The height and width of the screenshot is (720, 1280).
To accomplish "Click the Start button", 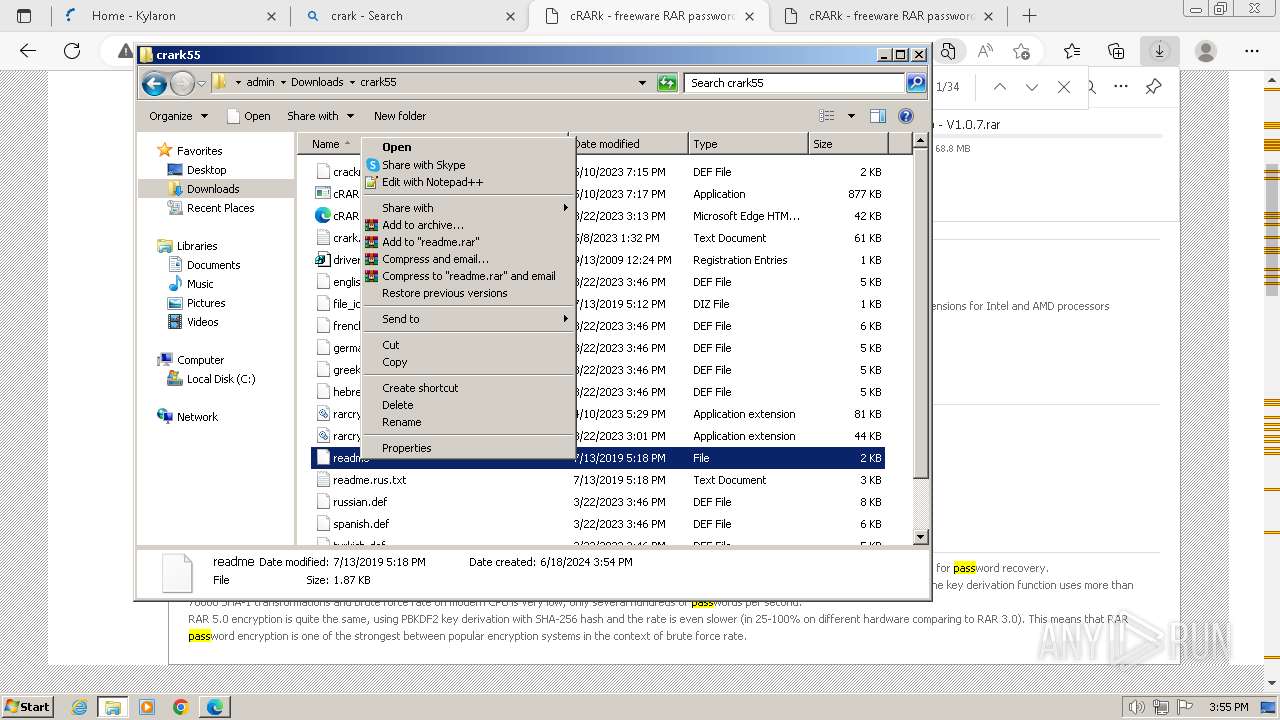I will tap(27, 707).
